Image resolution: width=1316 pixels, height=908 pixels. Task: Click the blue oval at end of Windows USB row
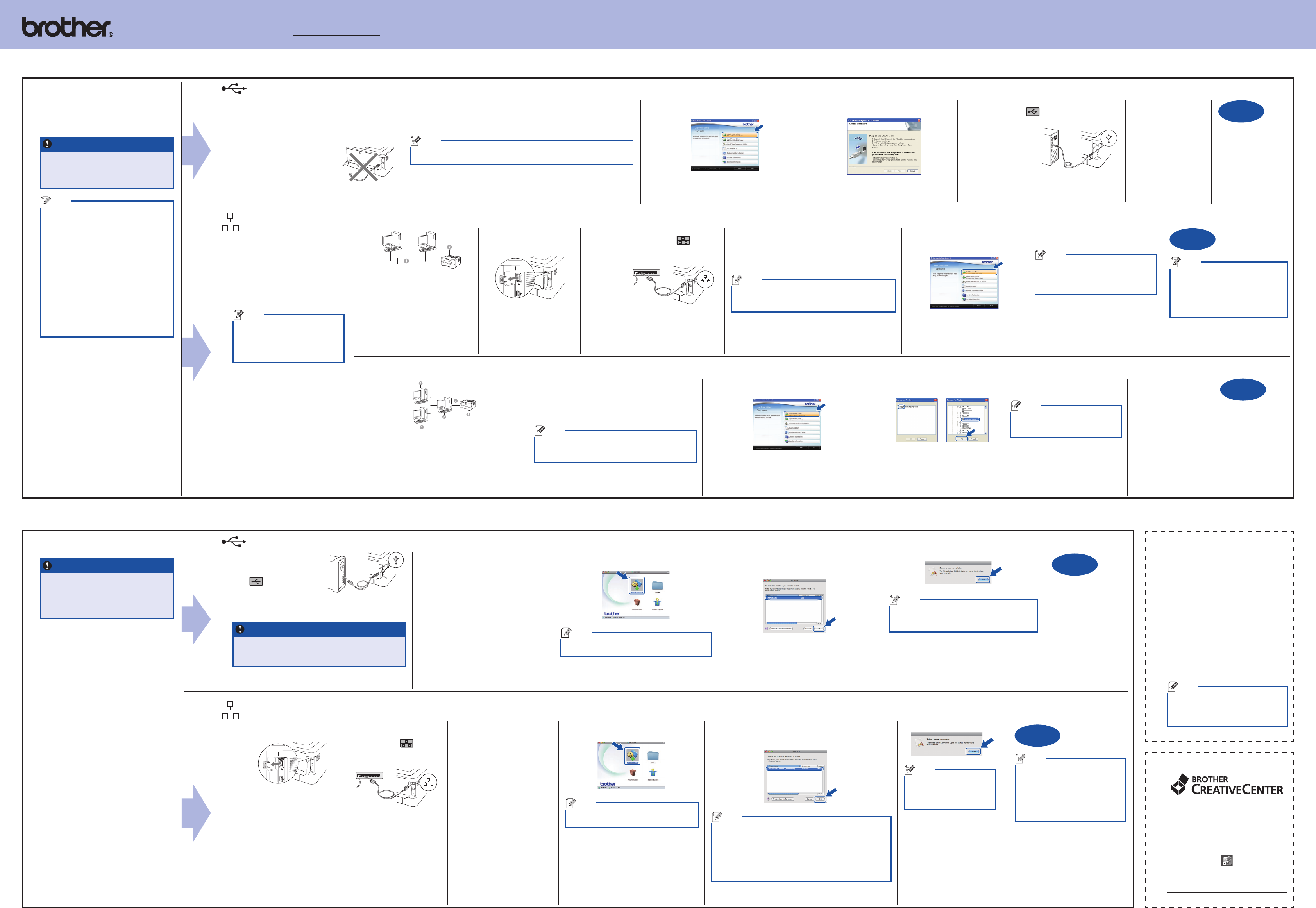click(x=1241, y=111)
